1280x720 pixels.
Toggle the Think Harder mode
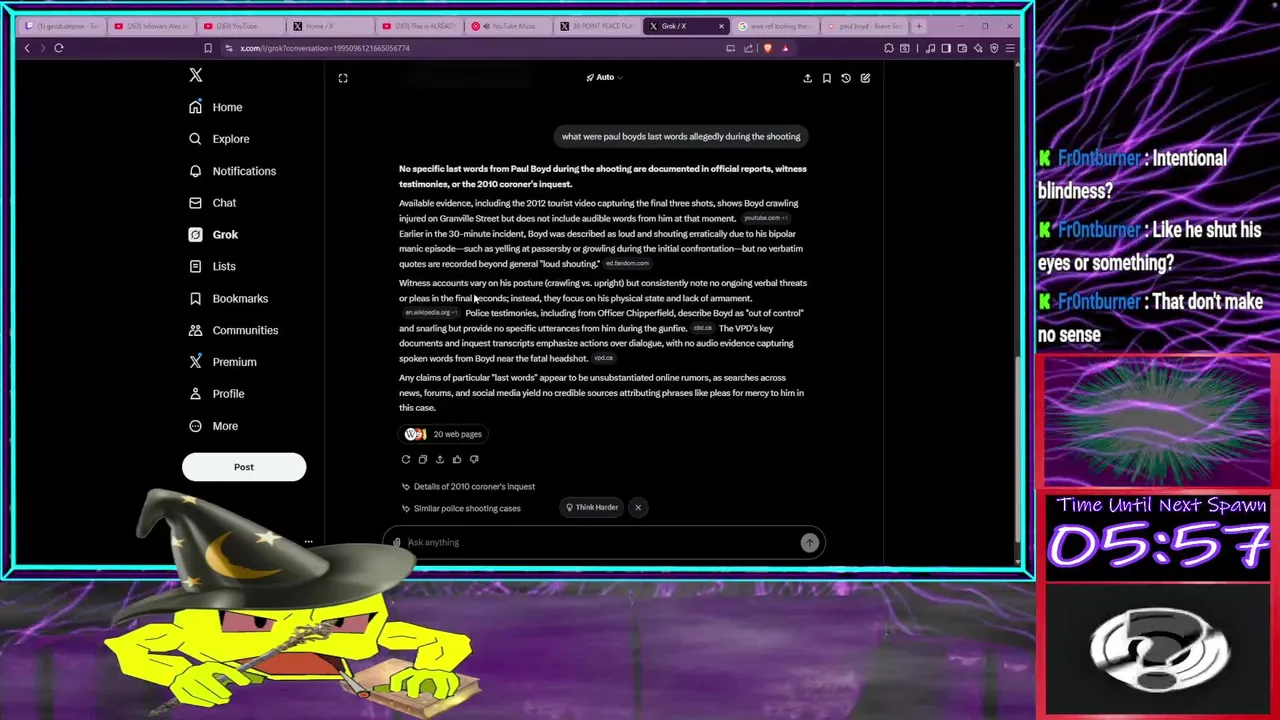[x=592, y=507]
